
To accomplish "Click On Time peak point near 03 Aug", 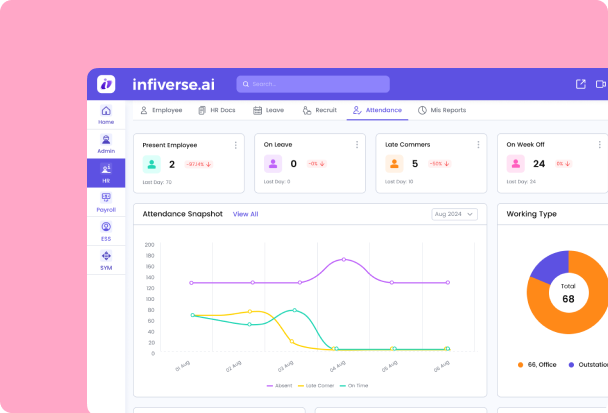I will (x=295, y=310).
